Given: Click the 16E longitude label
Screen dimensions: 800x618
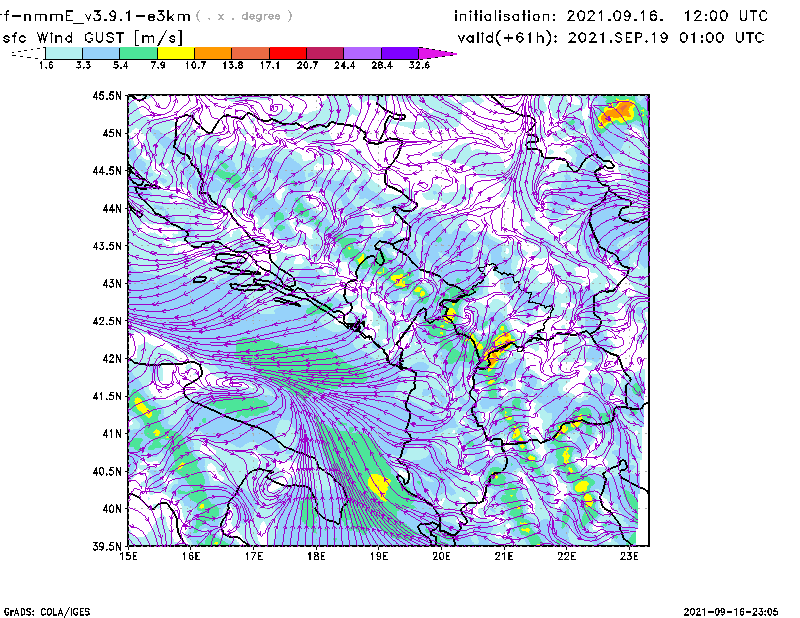Looking at the screenshot, I should (191, 556).
